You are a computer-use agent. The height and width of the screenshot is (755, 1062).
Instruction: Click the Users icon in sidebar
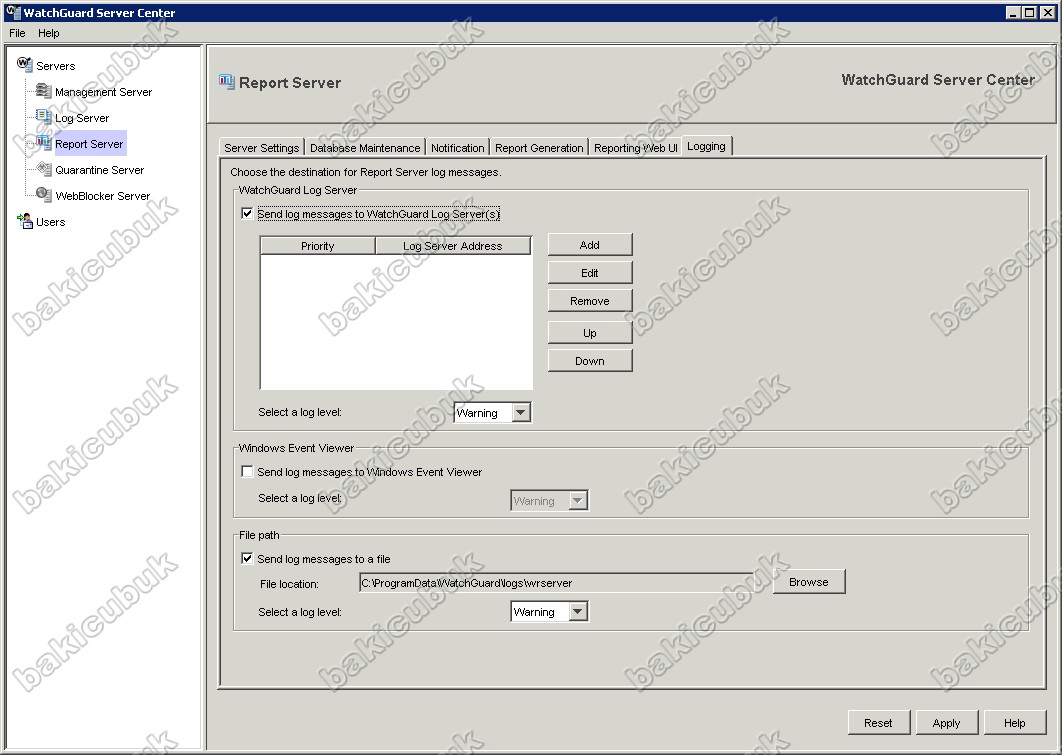tap(25, 222)
